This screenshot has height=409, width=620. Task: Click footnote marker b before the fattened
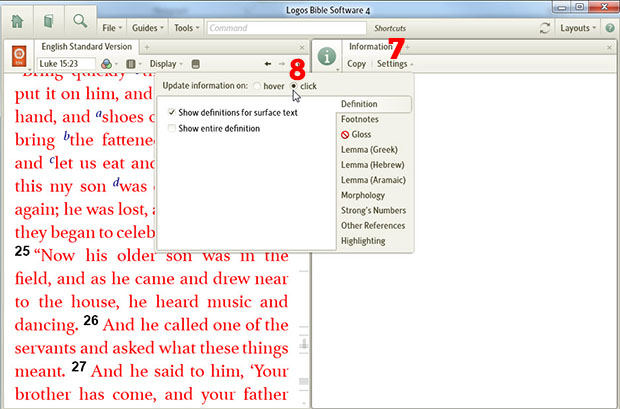point(66,137)
